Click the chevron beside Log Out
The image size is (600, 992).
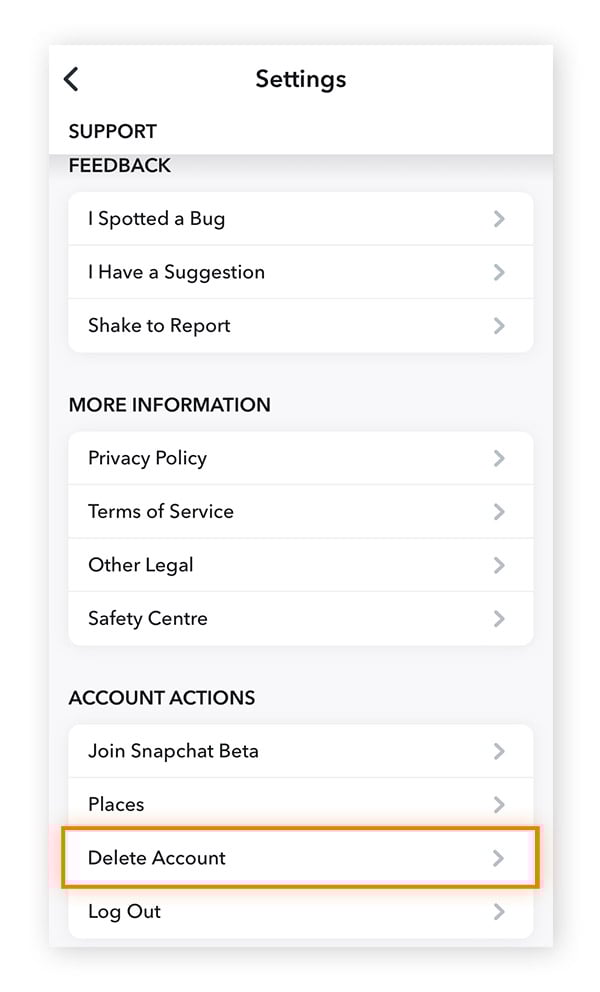498,911
